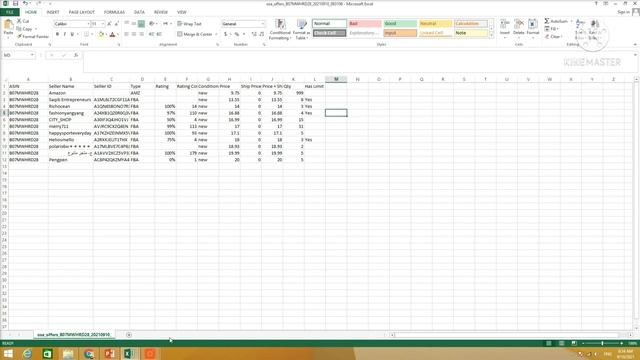
Task: Apply the Good cell style
Action: tap(400, 24)
